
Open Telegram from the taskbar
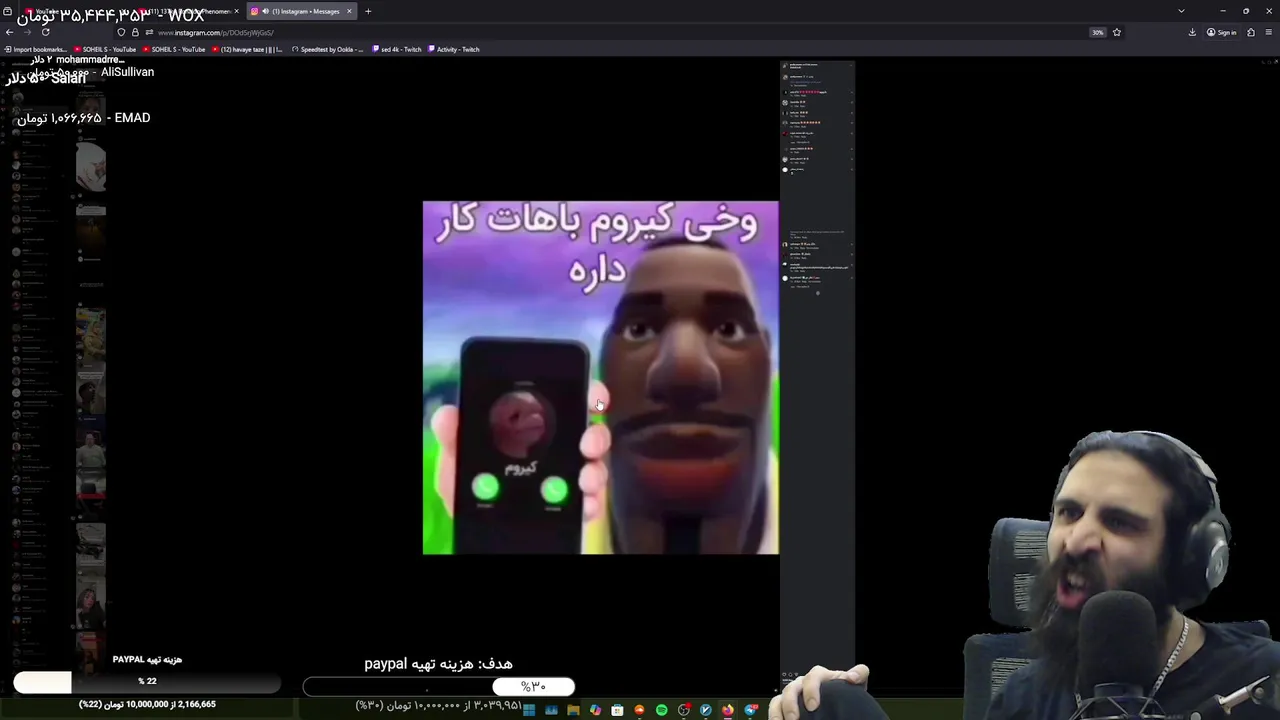click(x=751, y=710)
